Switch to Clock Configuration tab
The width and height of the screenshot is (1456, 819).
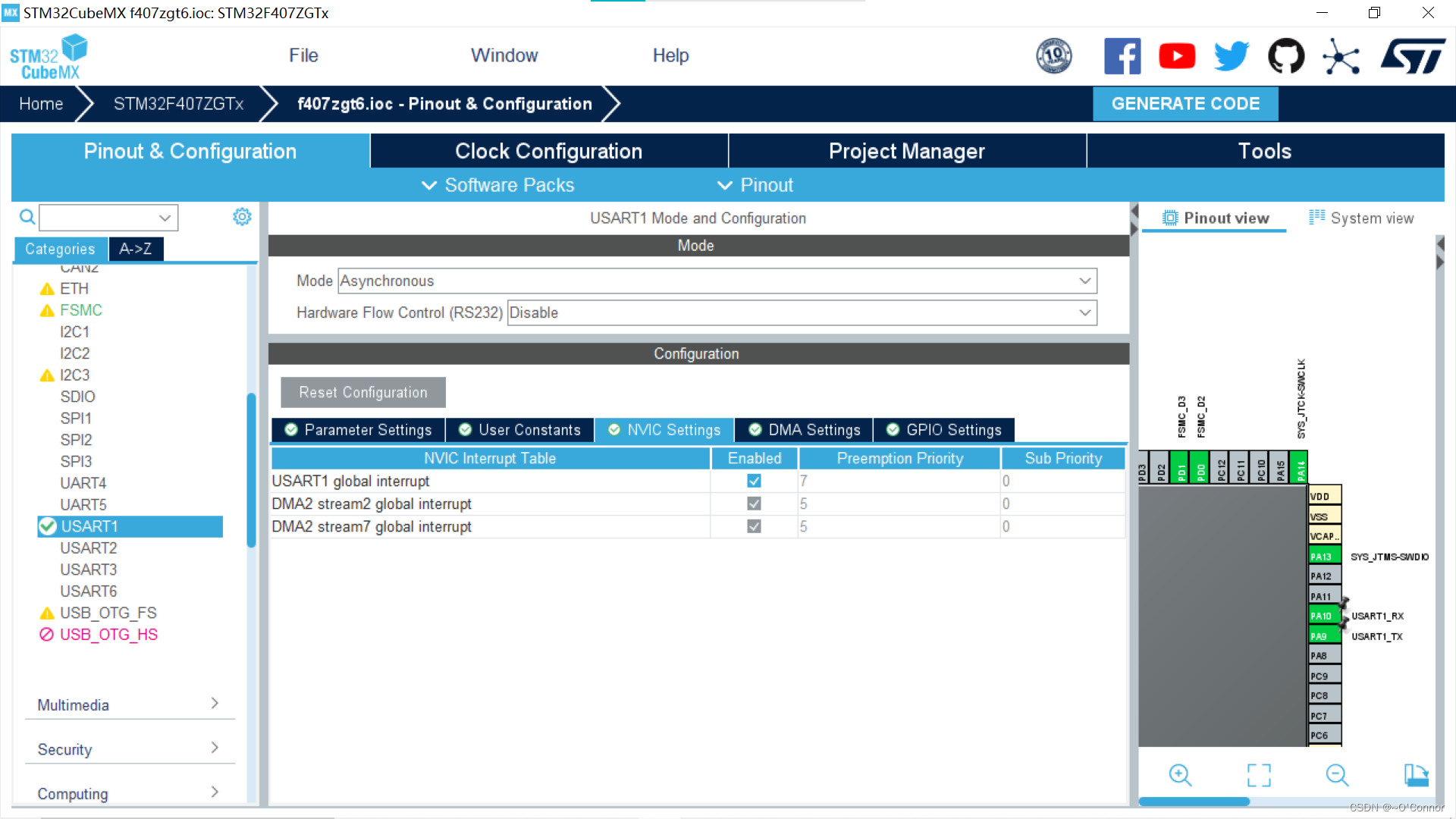pyautogui.click(x=548, y=151)
